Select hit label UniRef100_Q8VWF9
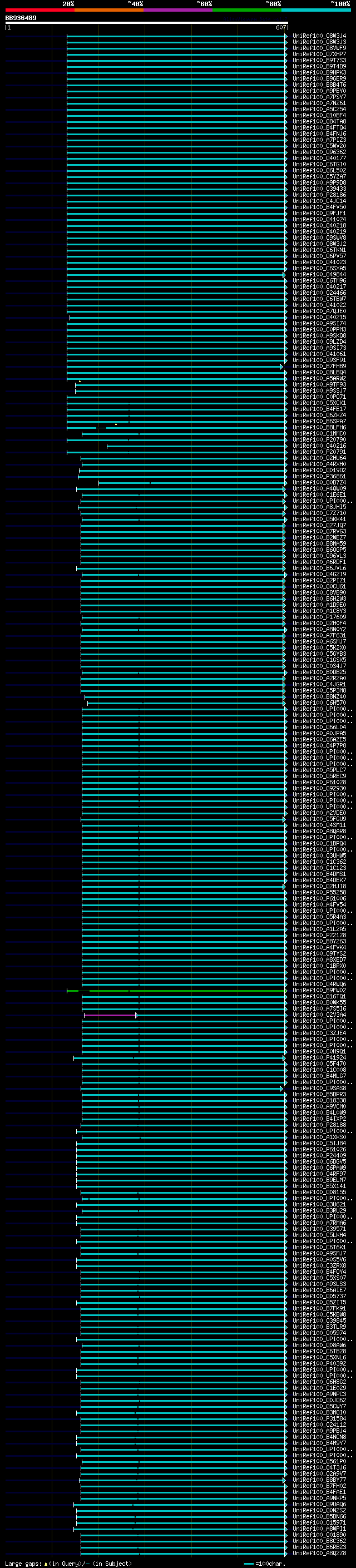 coord(319,48)
